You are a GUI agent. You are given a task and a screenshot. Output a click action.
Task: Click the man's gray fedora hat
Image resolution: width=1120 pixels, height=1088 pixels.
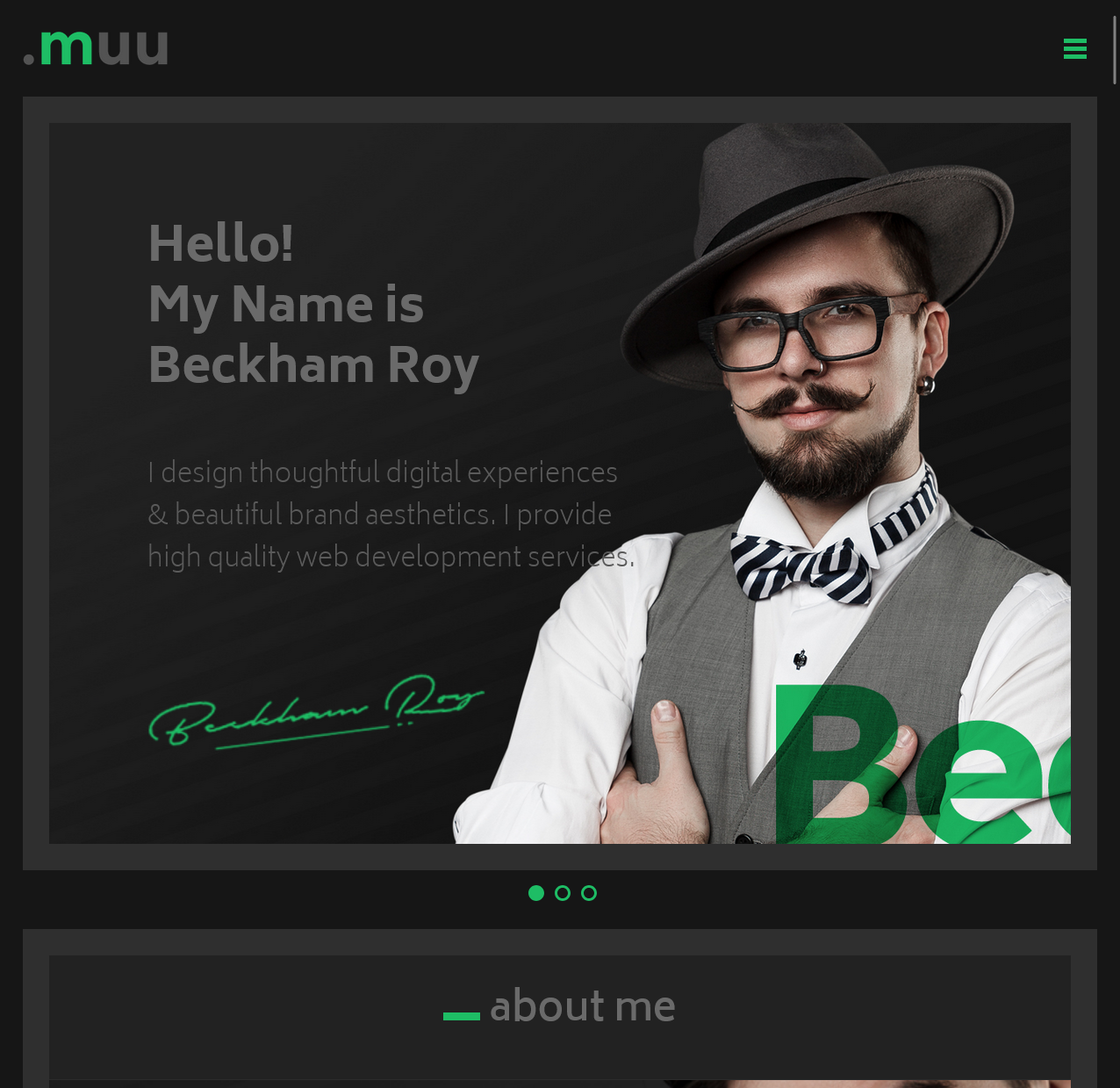[x=816, y=228]
